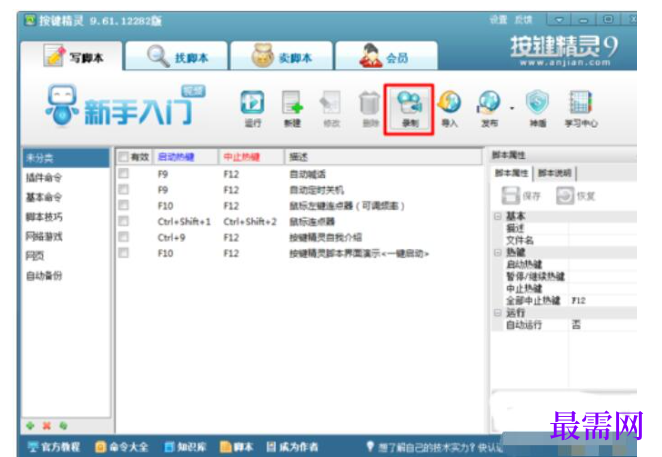
Task: Check the box for 自动定时关机 script
Action: pos(123,190)
